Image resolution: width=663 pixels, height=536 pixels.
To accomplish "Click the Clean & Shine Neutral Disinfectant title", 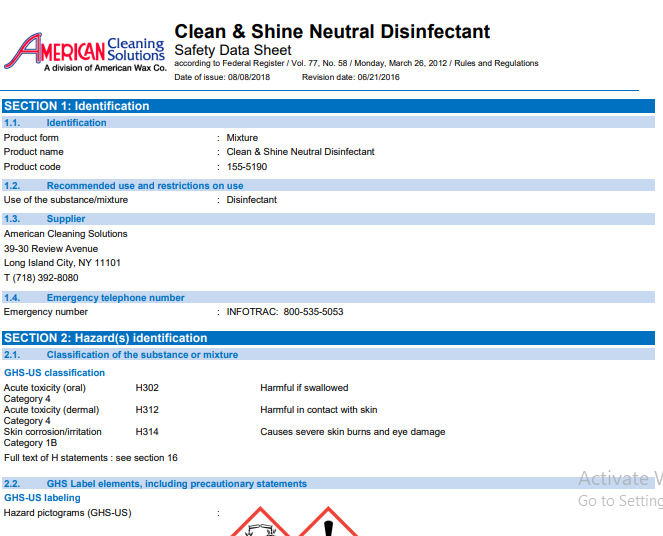I will coord(332,32).
